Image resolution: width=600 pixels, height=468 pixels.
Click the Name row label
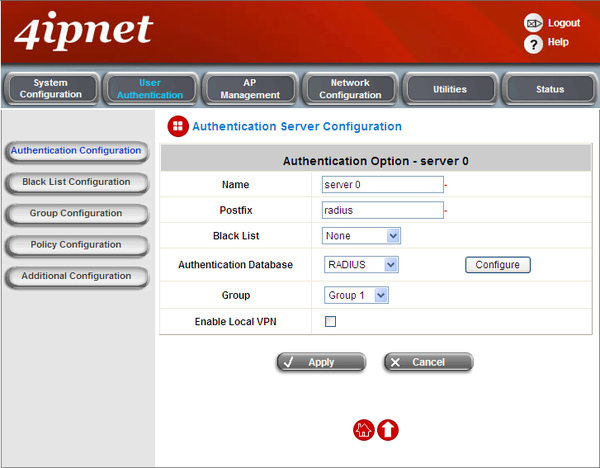pyautogui.click(x=235, y=184)
